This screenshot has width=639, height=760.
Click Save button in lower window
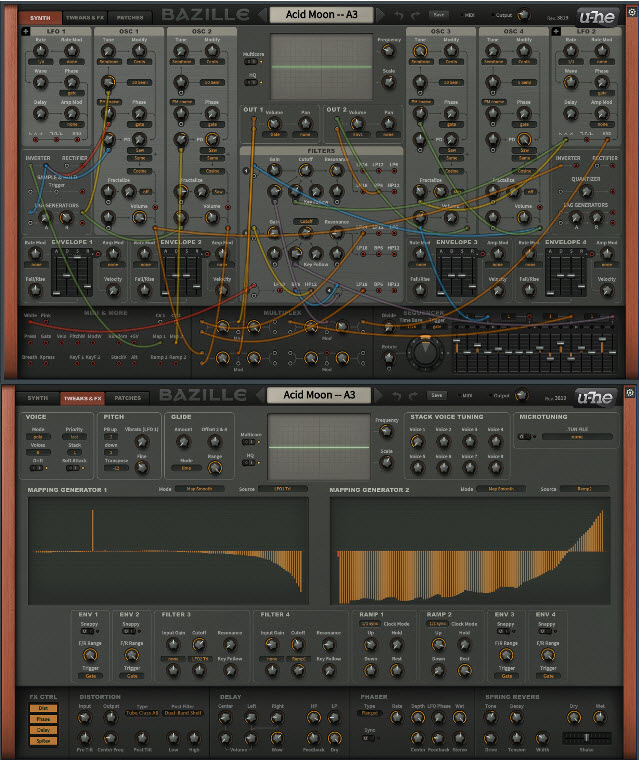[437, 396]
